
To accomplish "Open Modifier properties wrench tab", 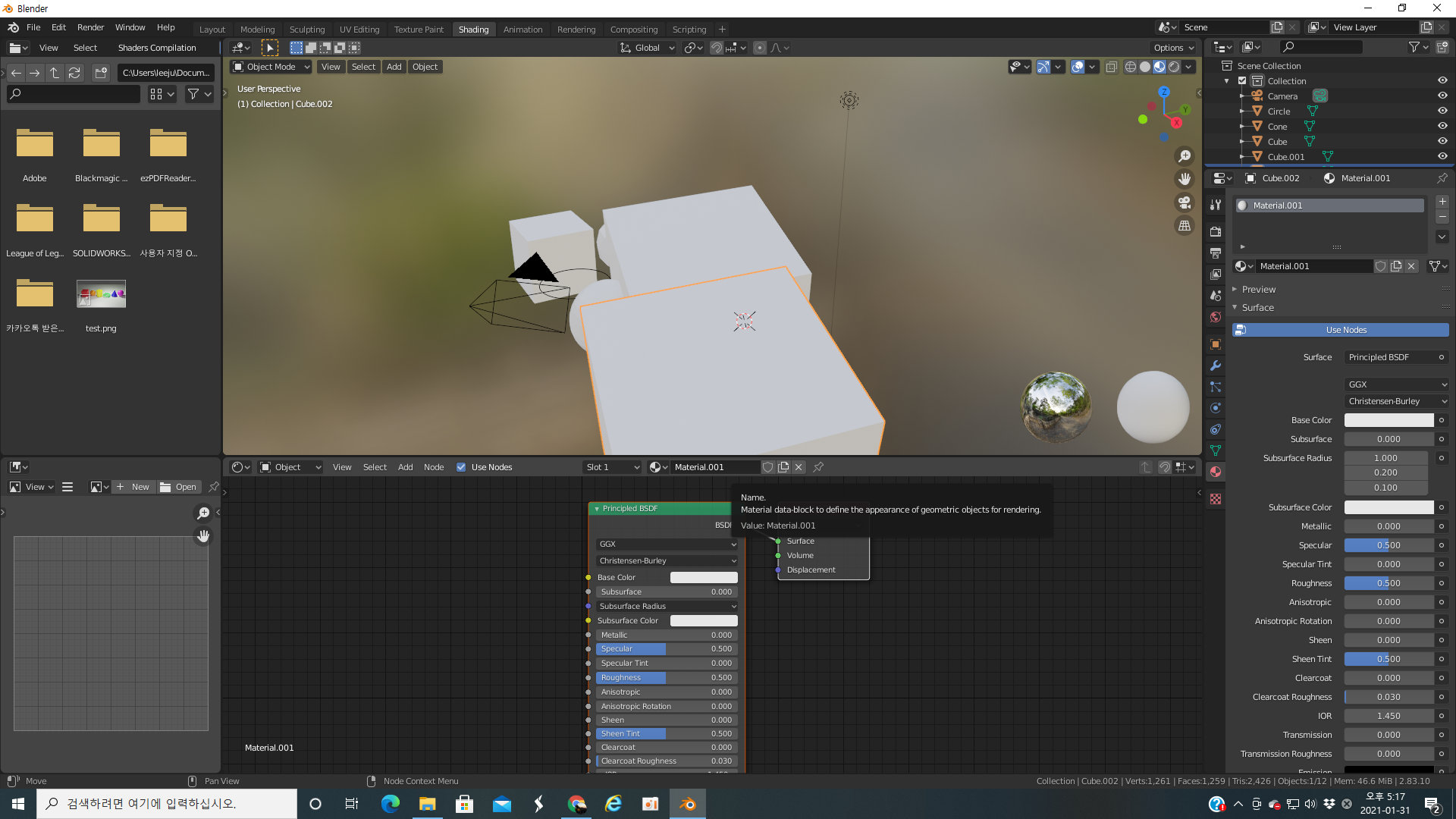I will pos(1216,366).
